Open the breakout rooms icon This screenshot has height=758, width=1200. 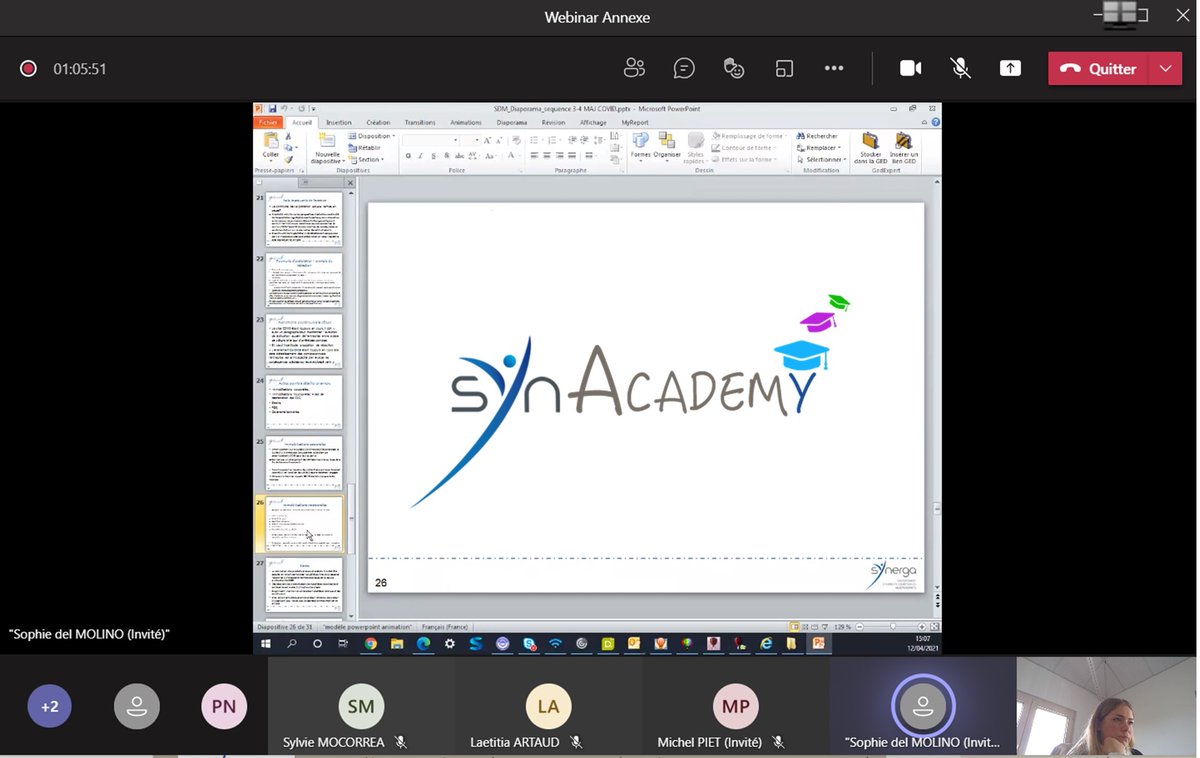click(x=784, y=68)
